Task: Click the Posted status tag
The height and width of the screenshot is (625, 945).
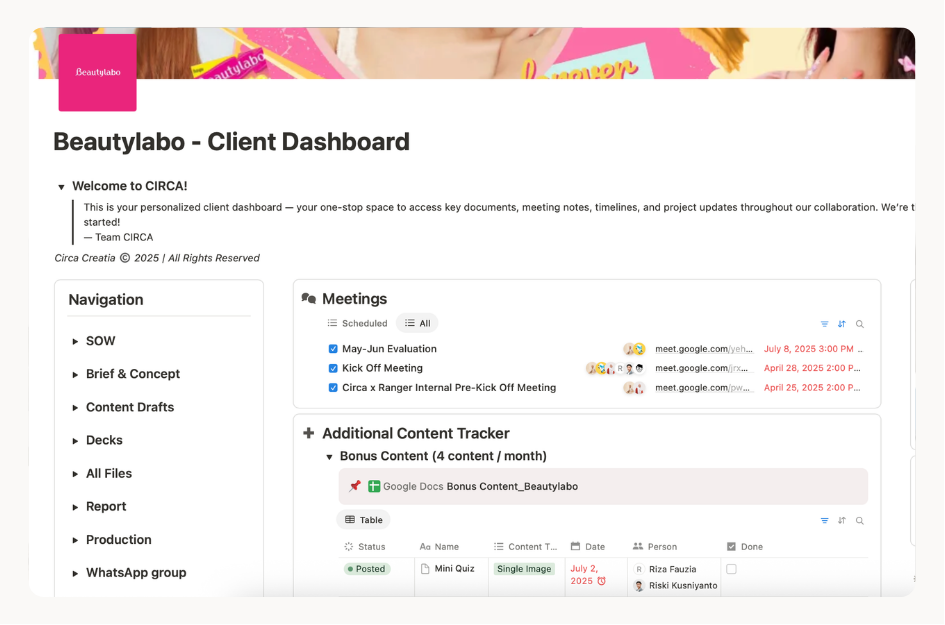Action: click(x=367, y=569)
